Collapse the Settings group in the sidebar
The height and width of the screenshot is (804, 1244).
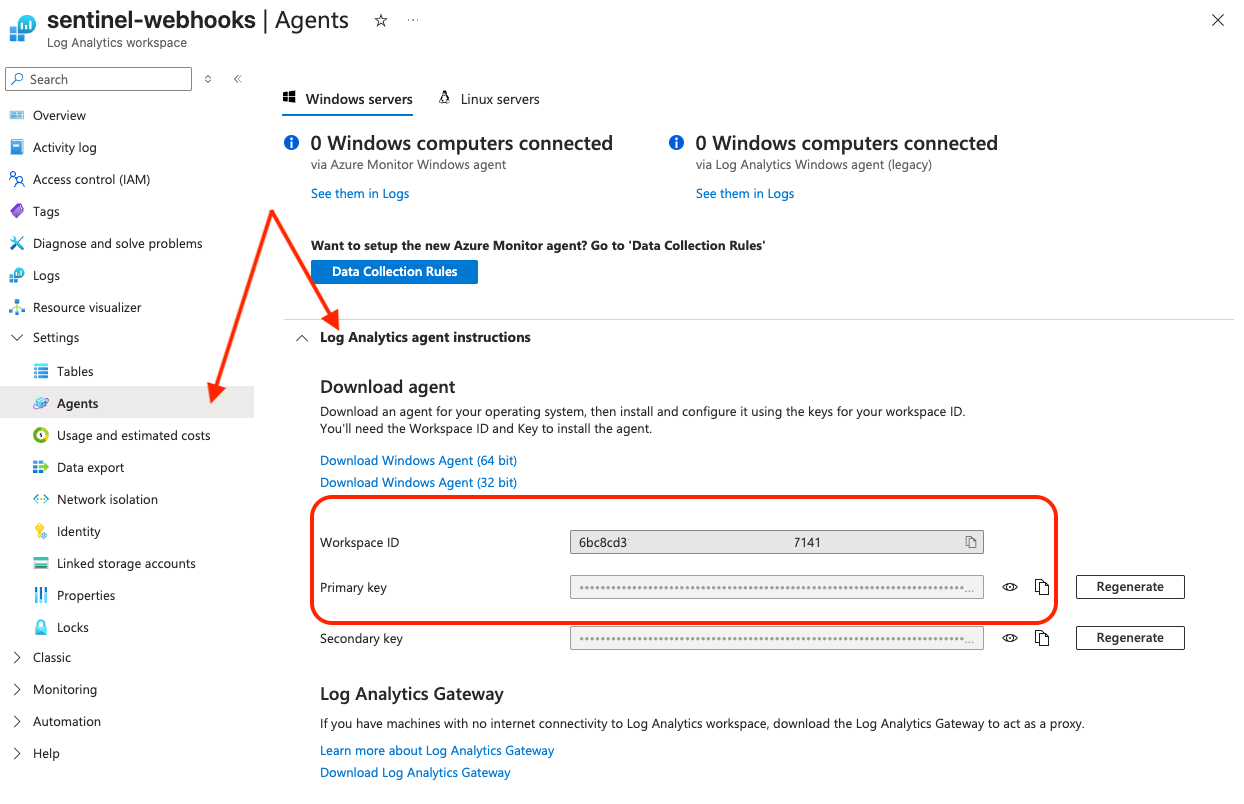(16, 338)
